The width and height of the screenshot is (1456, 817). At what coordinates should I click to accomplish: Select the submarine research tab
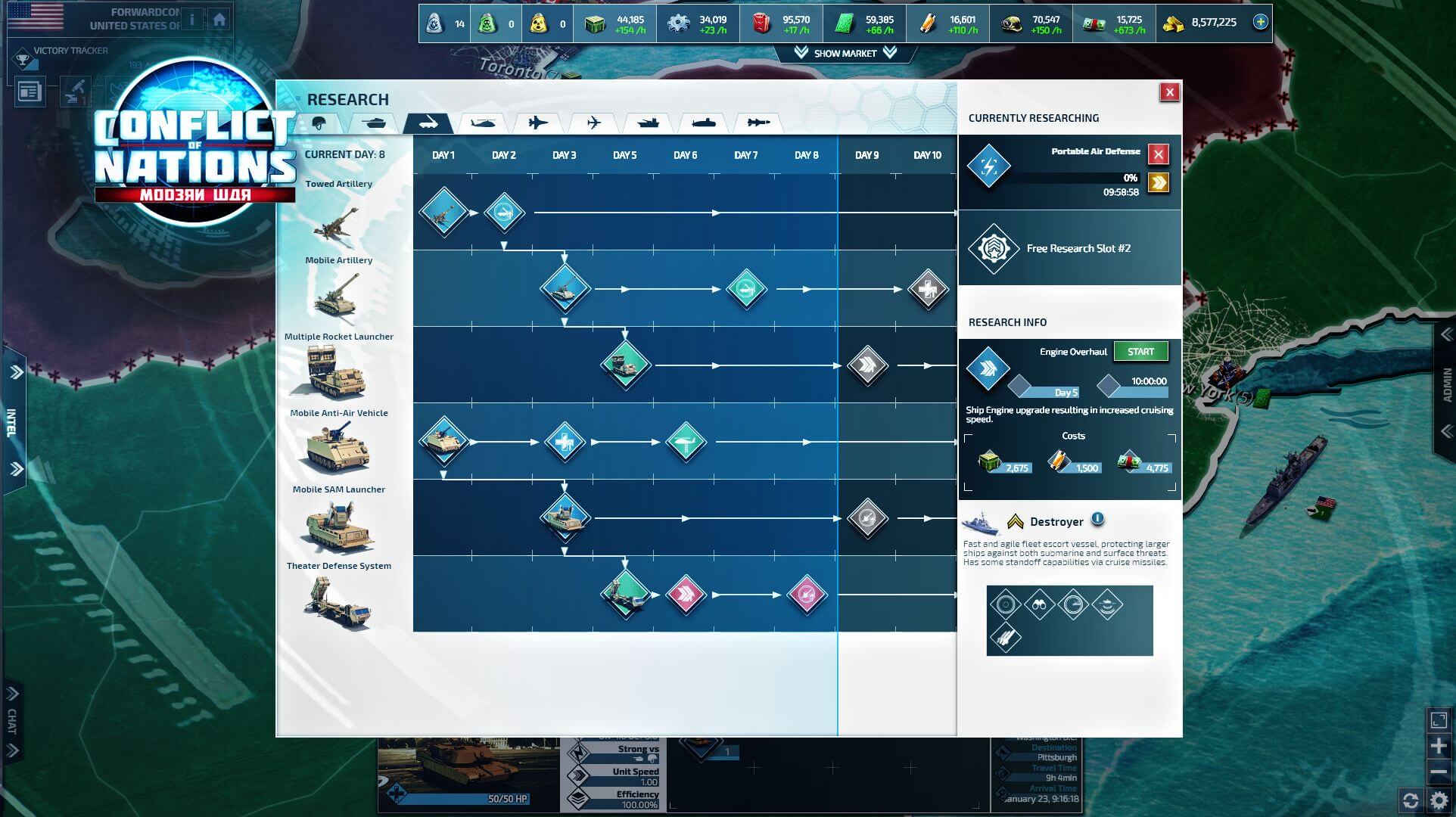point(703,123)
